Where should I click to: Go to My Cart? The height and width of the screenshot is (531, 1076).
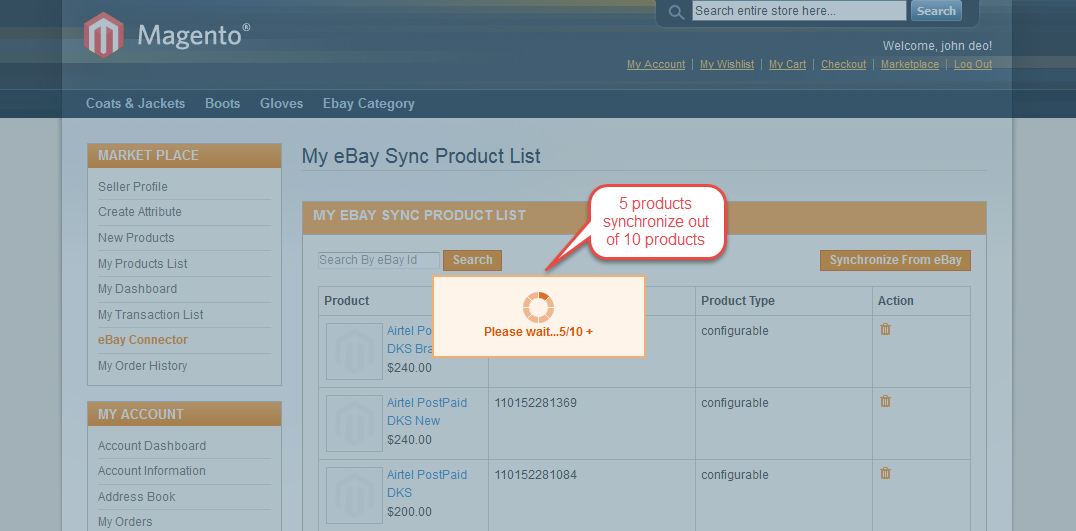(787, 64)
